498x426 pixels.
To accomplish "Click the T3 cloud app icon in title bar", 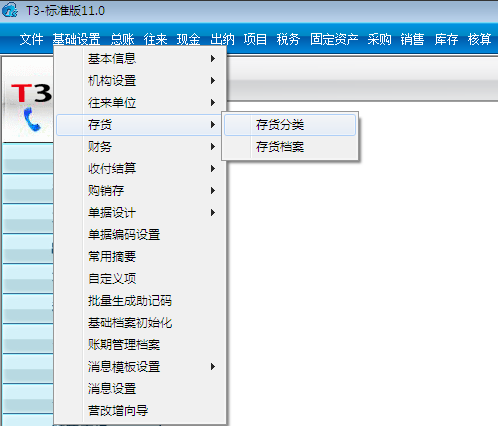I will point(10,10).
